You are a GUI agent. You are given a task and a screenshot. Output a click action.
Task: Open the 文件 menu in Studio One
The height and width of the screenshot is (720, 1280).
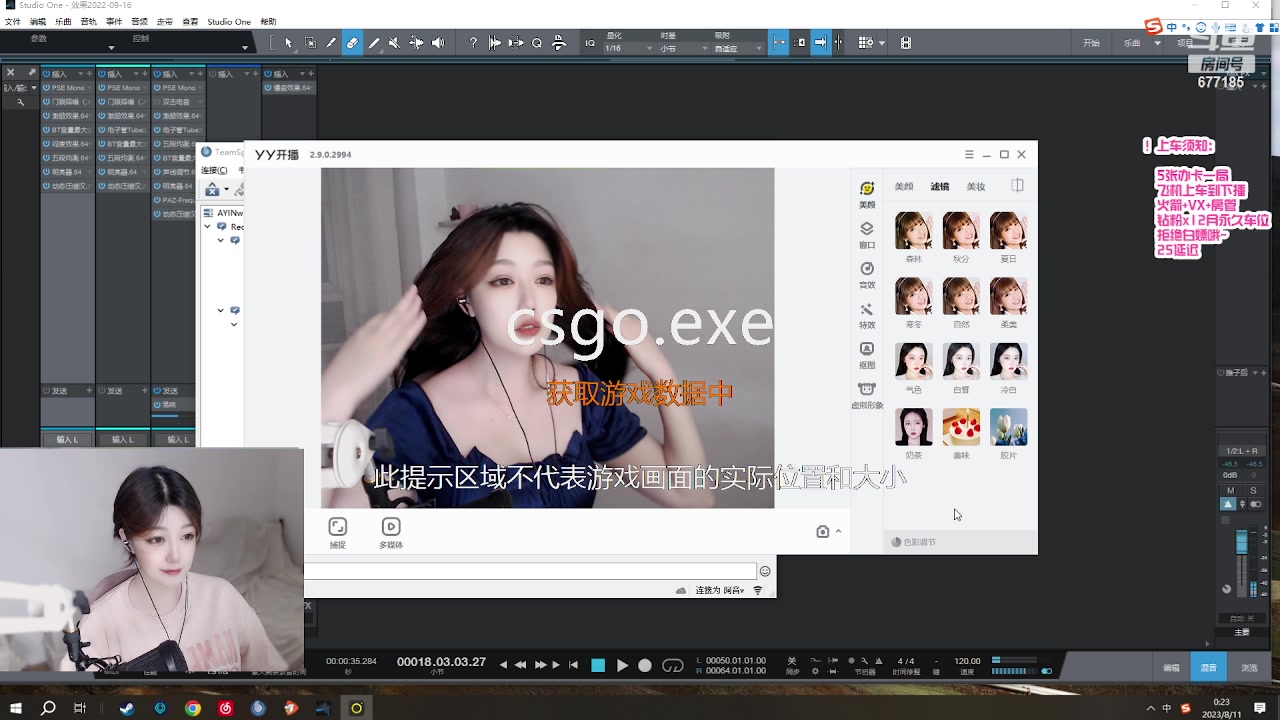coord(12,21)
